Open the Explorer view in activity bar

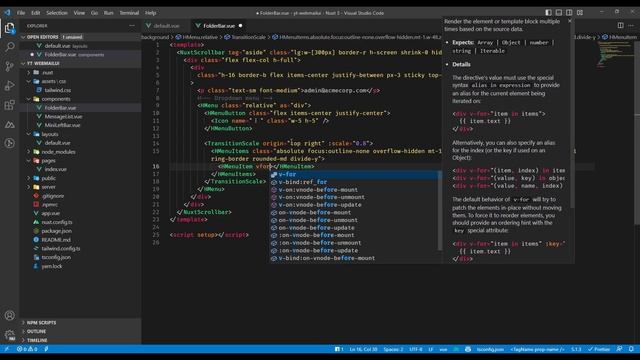point(9,28)
